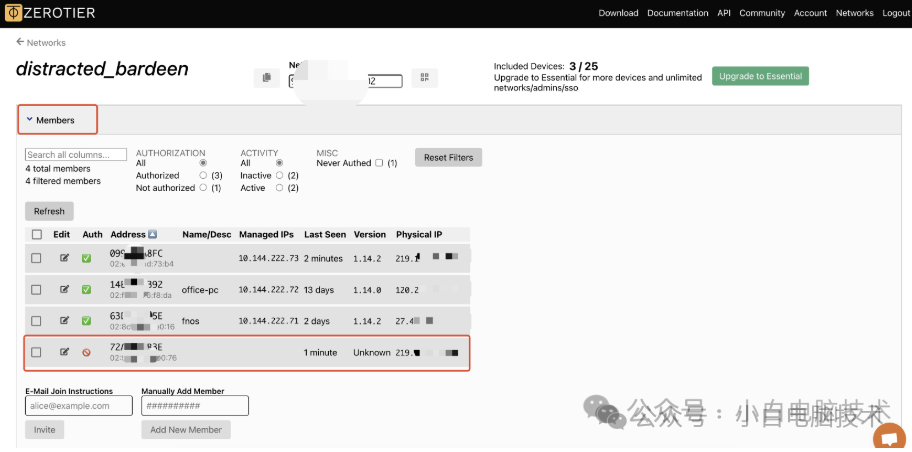Click the Address column sort arrow icon
The height and width of the screenshot is (452, 912).
(x=153, y=235)
